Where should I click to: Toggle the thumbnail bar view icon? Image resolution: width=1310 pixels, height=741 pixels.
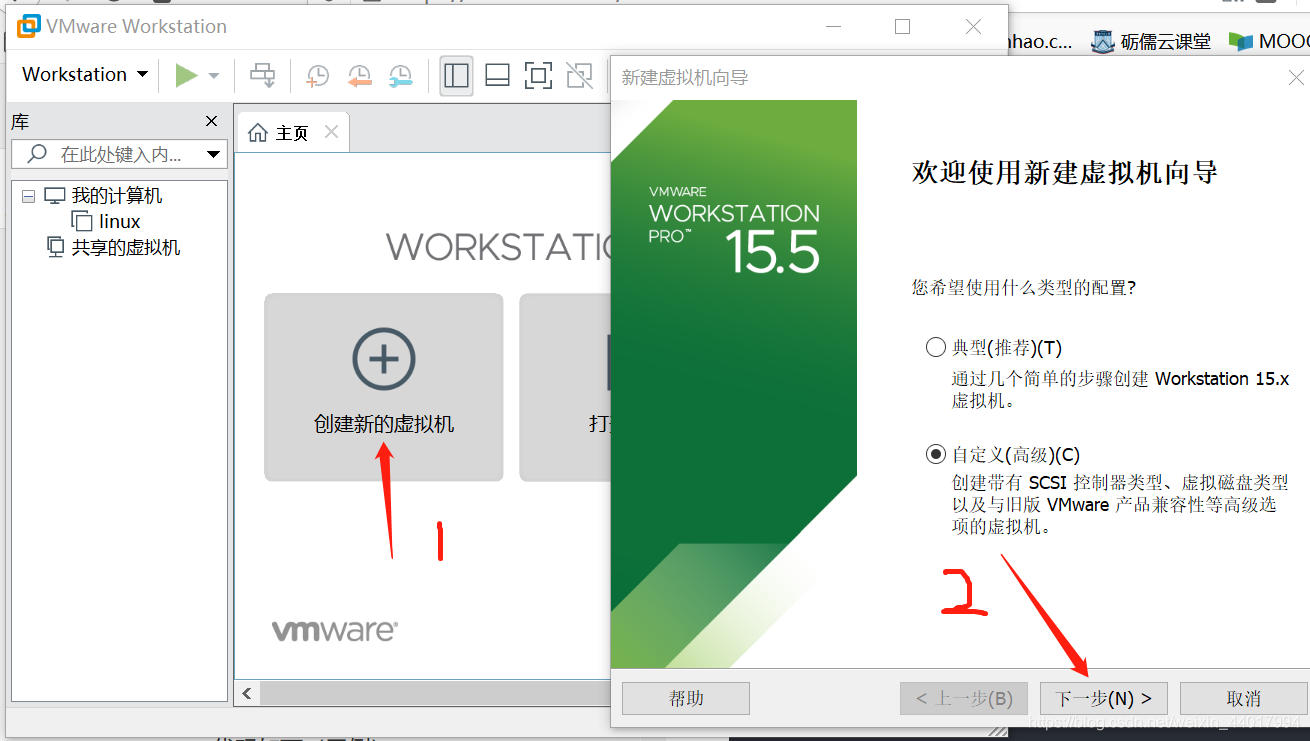click(498, 75)
